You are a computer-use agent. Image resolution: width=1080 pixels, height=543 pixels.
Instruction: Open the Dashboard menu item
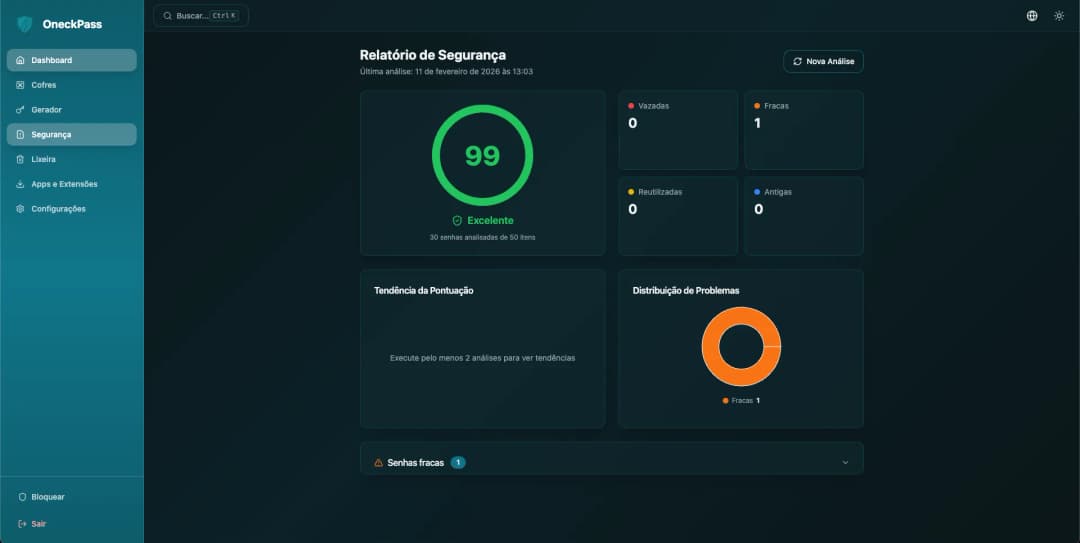(71, 60)
